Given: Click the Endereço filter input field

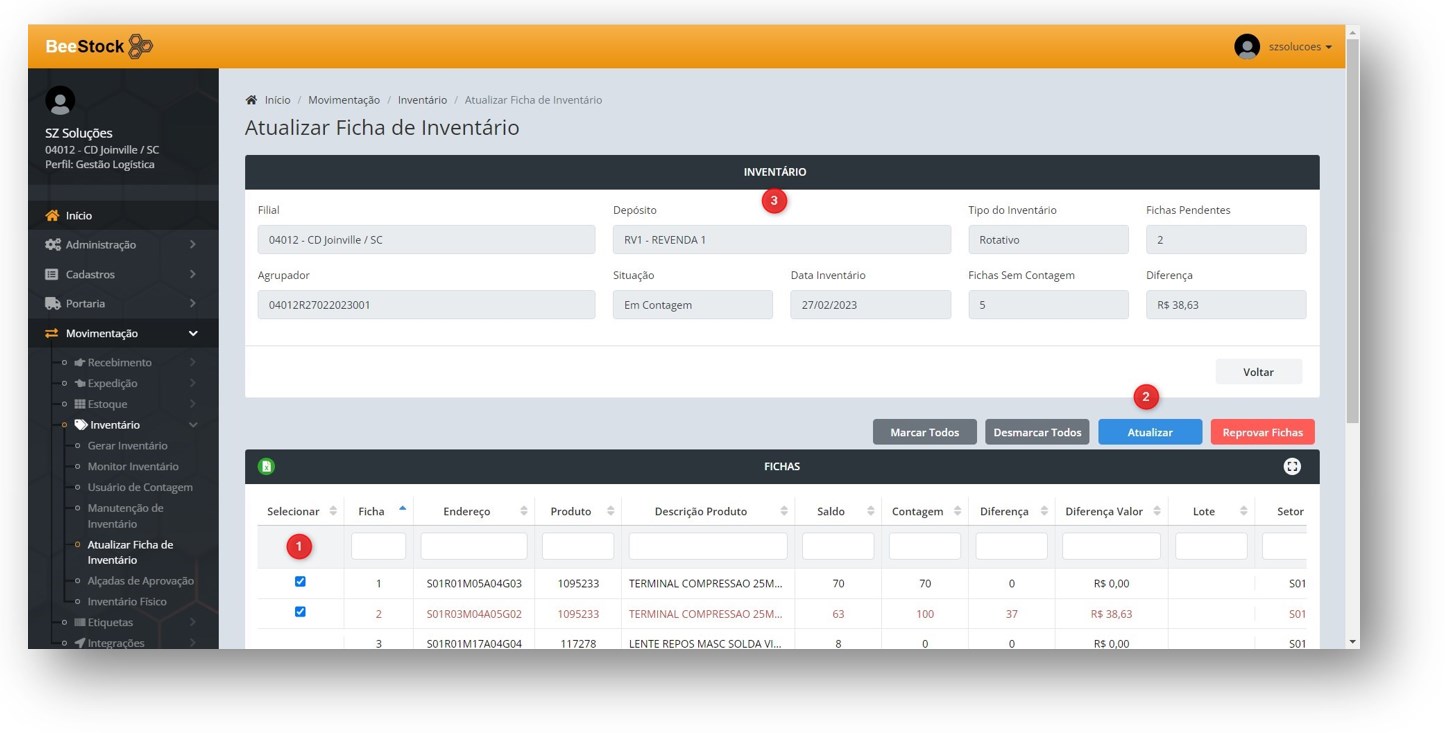Looking at the screenshot, I should (473, 546).
